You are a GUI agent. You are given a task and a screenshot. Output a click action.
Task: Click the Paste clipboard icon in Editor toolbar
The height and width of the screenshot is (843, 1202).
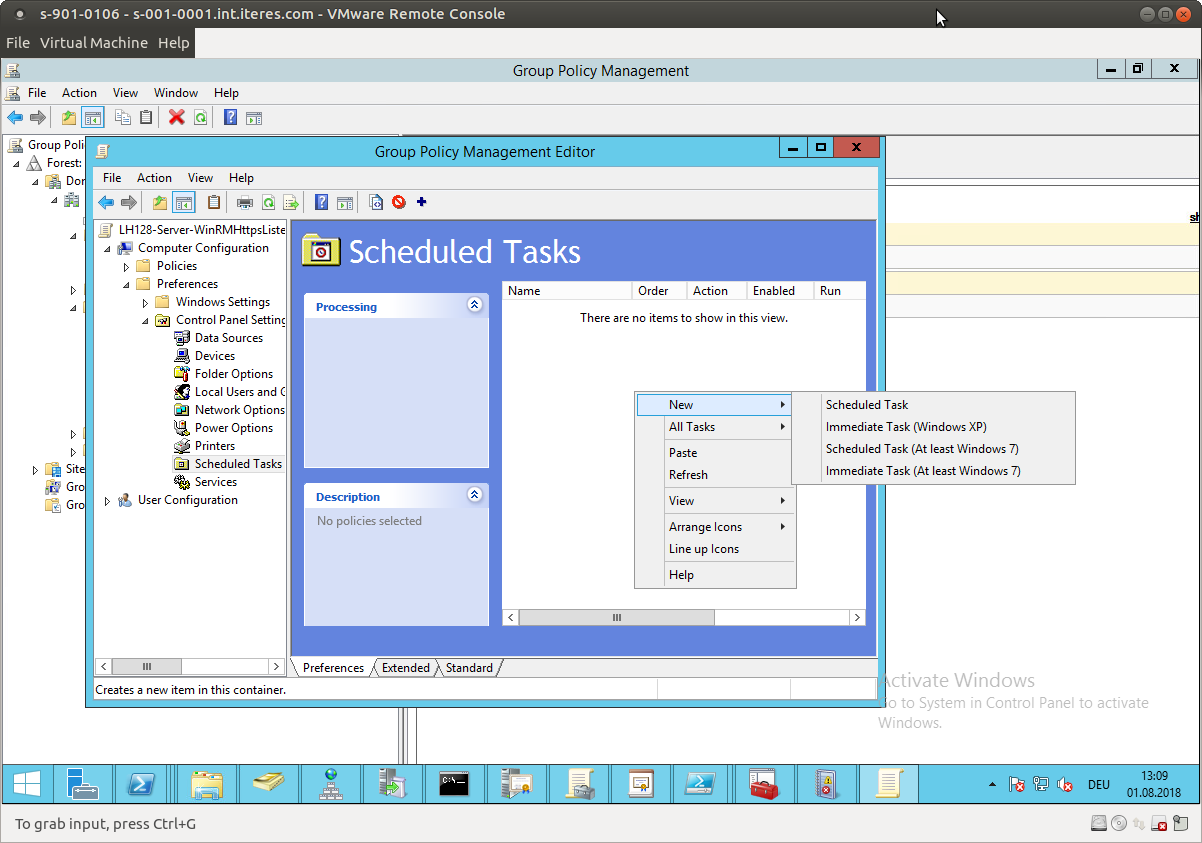[213, 202]
